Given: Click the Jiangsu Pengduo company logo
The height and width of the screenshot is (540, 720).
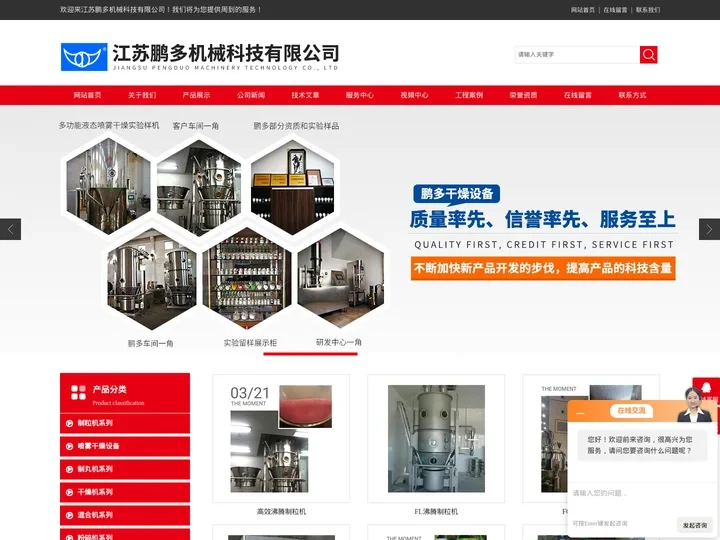Looking at the screenshot, I should 200,57.
